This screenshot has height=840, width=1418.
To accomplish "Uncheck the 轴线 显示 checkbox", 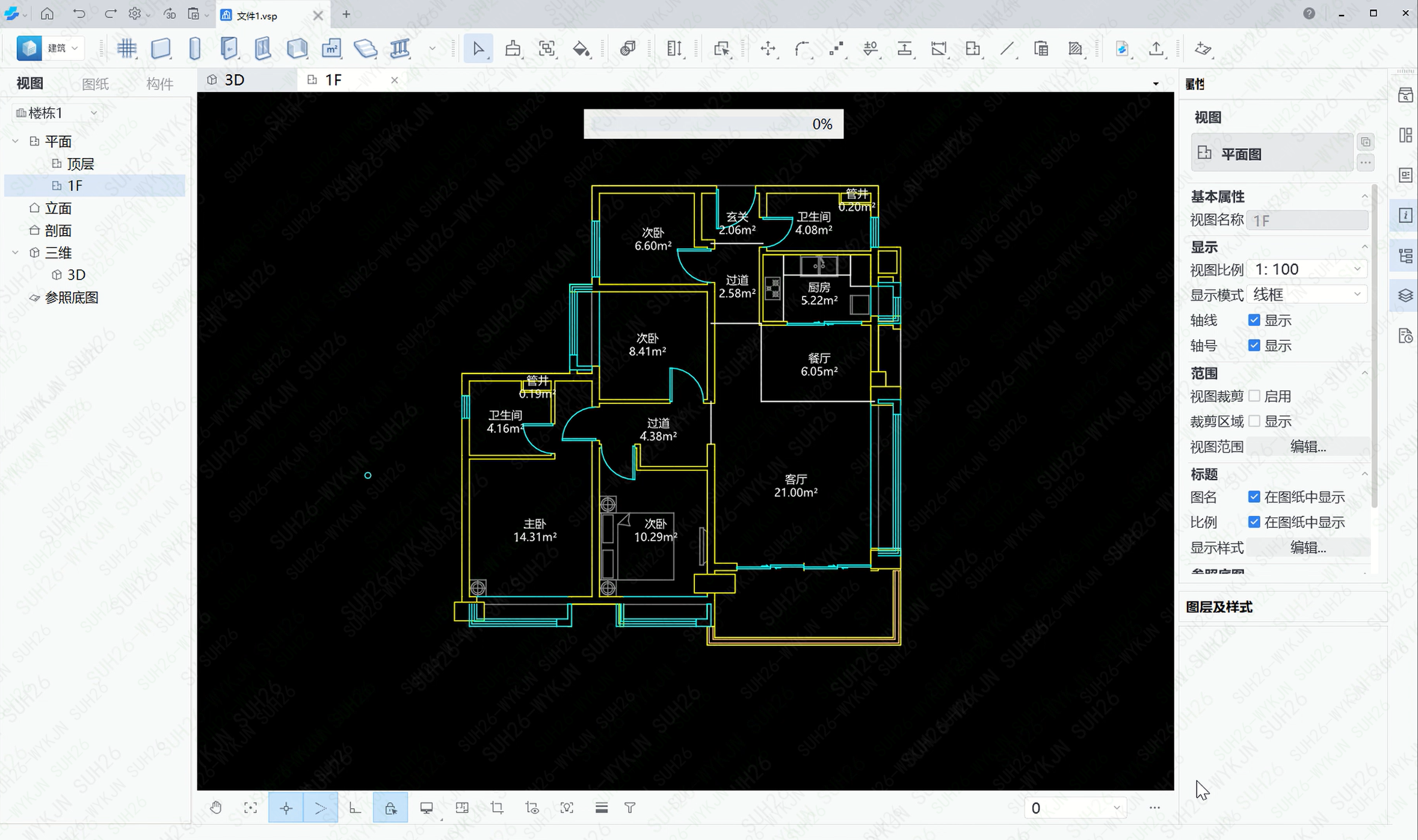I will (x=1254, y=320).
